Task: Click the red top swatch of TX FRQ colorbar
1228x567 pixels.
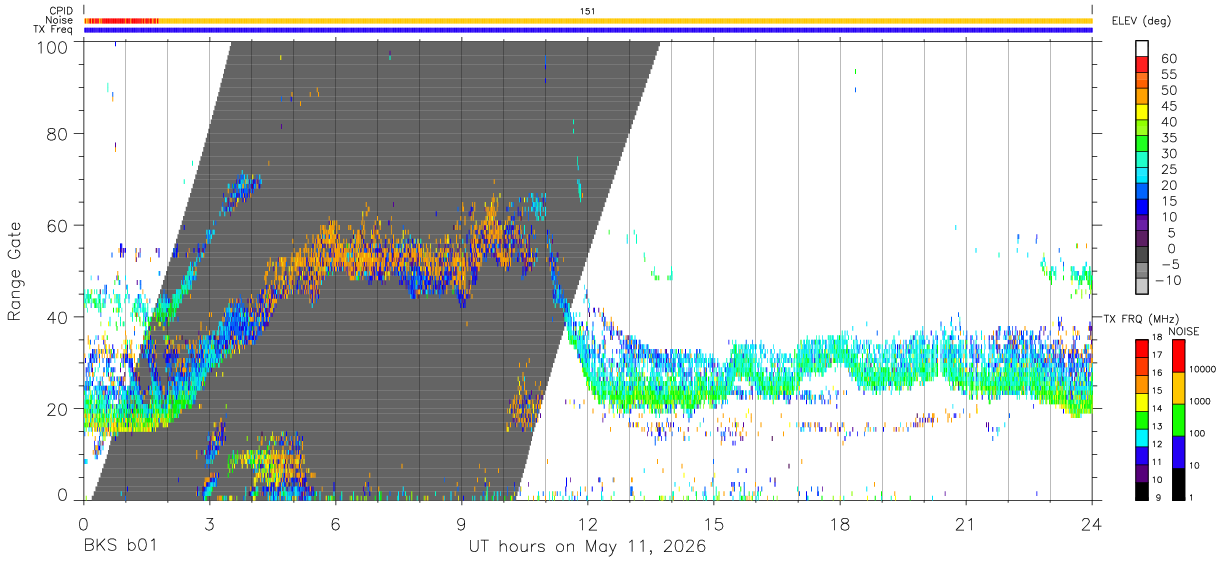Action: click(x=1142, y=347)
